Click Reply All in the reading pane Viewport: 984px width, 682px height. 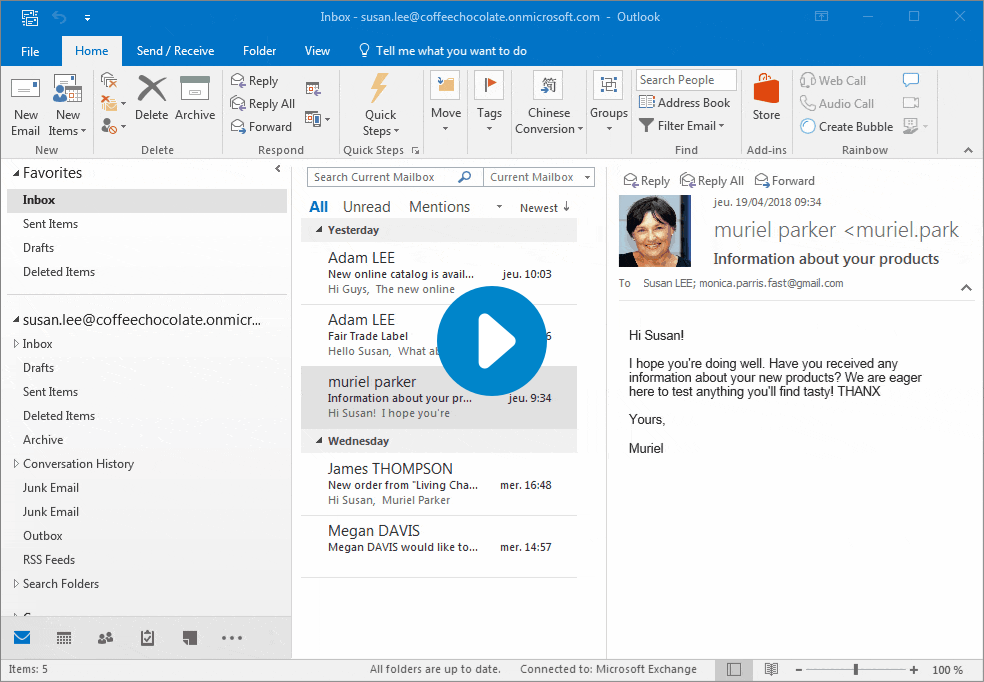pyautogui.click(x=712, y=181)
